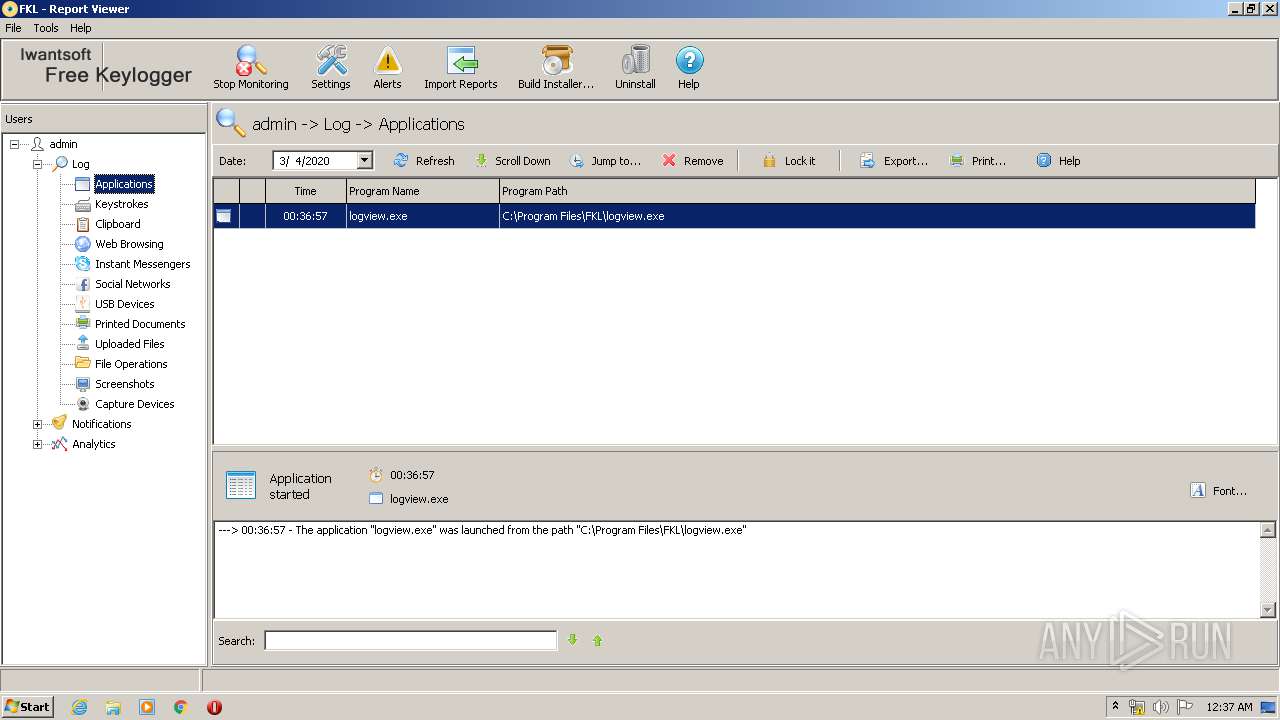
Task: Find previous search result up arrow
Action: tap(598, 640)
